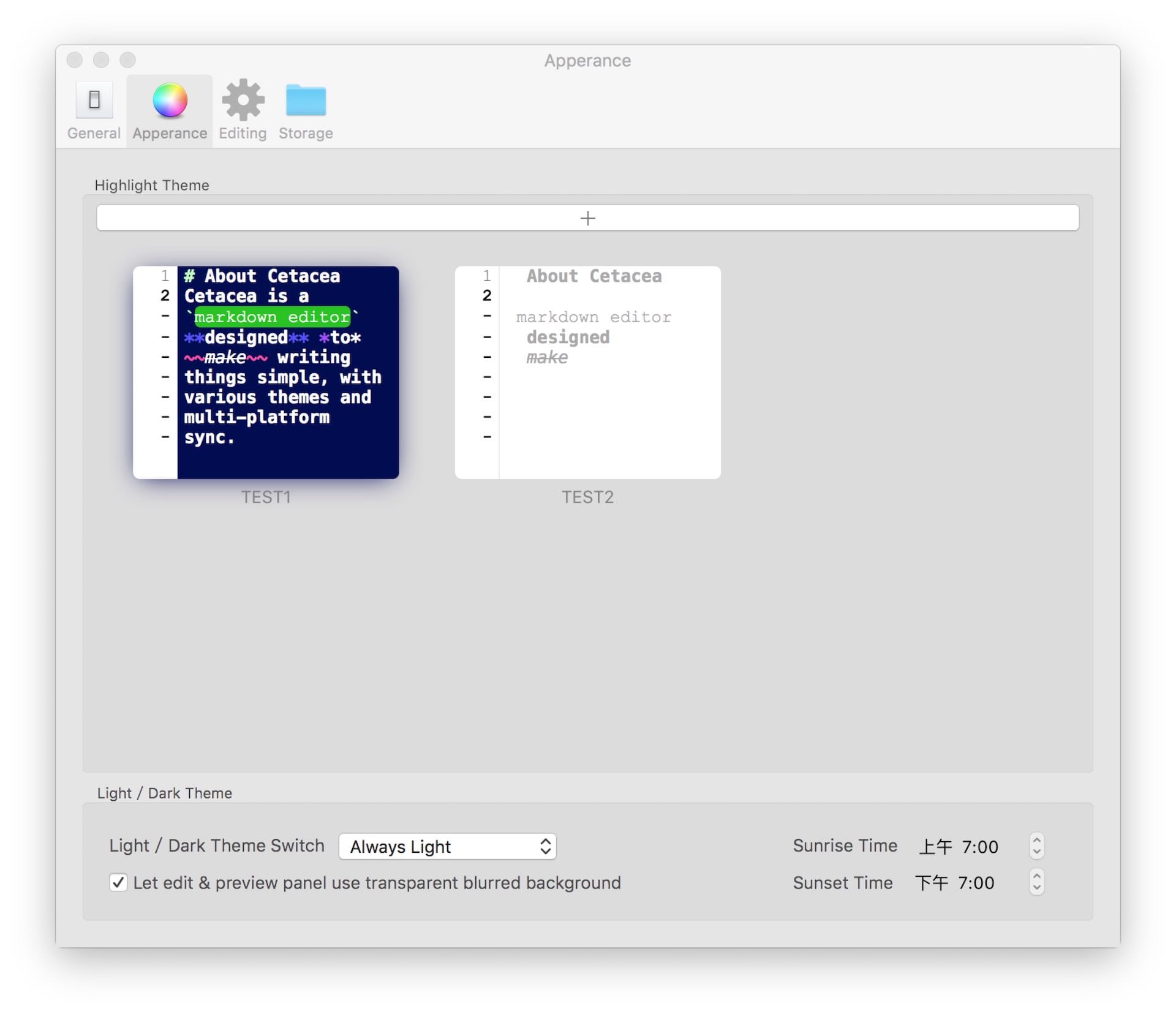Open the Editing gear icon
The width and height of the screenshot is (1176, 1014).
pyautogui.click(x=243, y=100)
